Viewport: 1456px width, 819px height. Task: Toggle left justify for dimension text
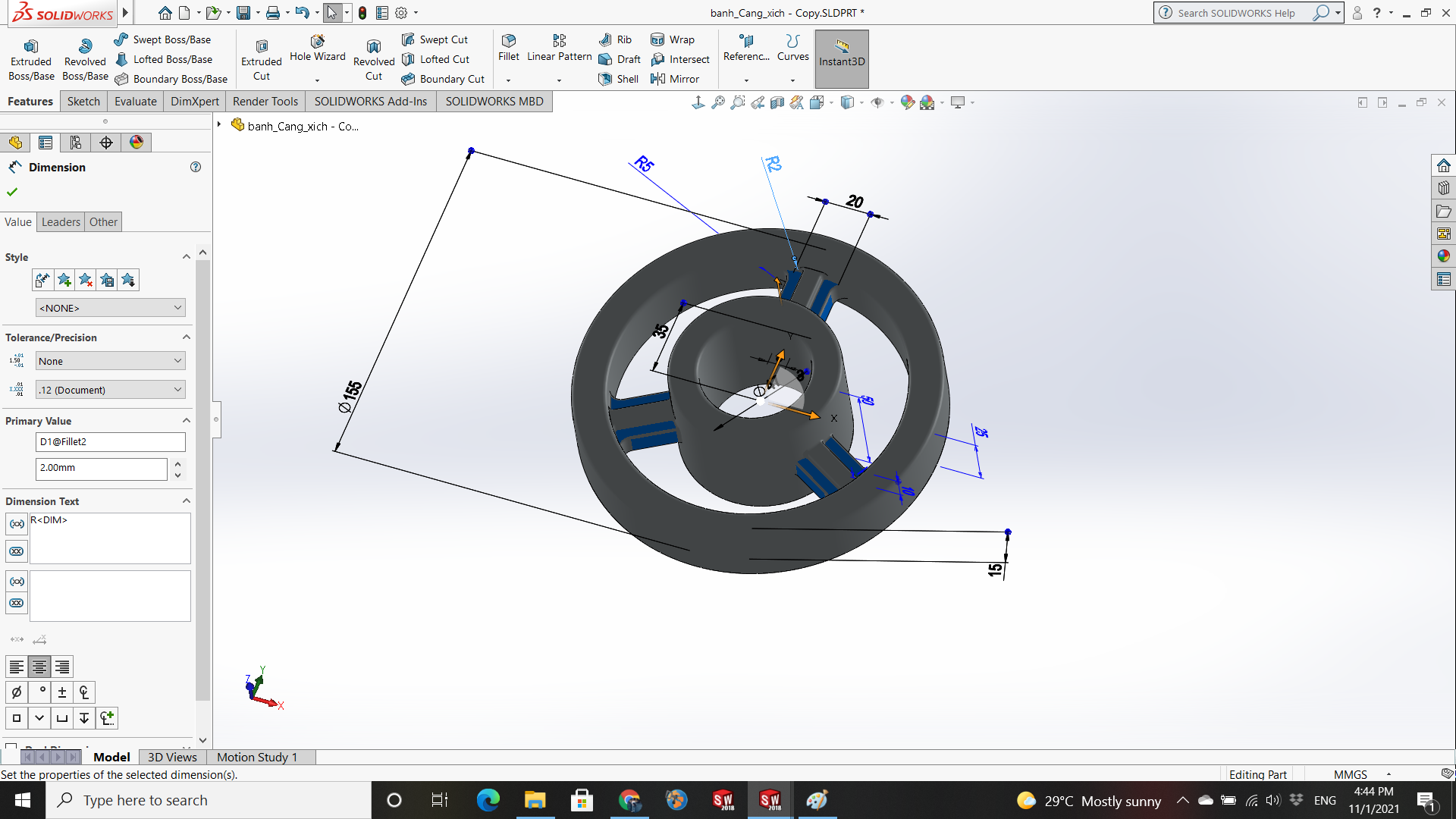click(x=17, y=667)
